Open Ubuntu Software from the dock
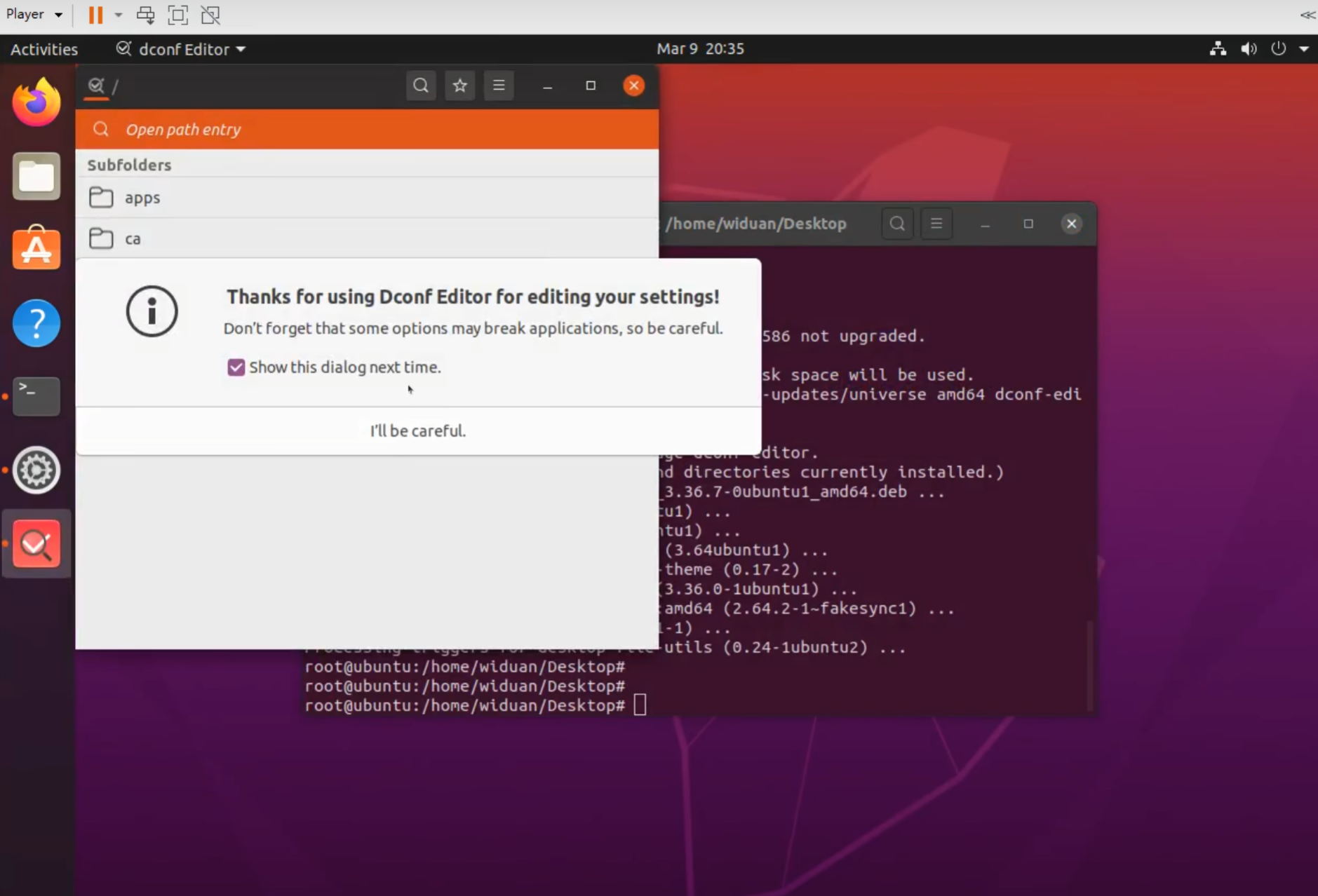Screen dimensions: 1318x896 36,249
